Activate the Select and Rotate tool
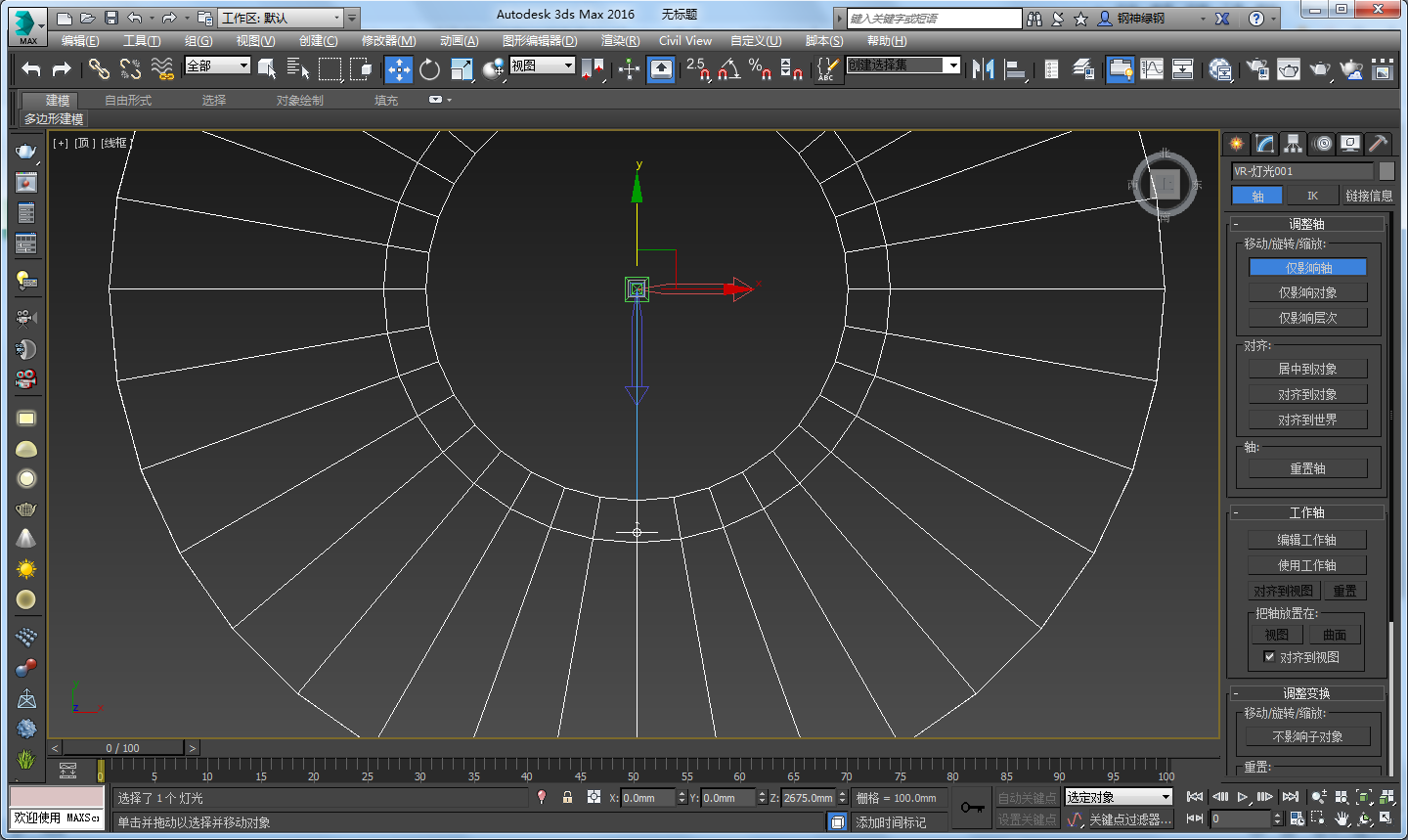 coord(429,68)
